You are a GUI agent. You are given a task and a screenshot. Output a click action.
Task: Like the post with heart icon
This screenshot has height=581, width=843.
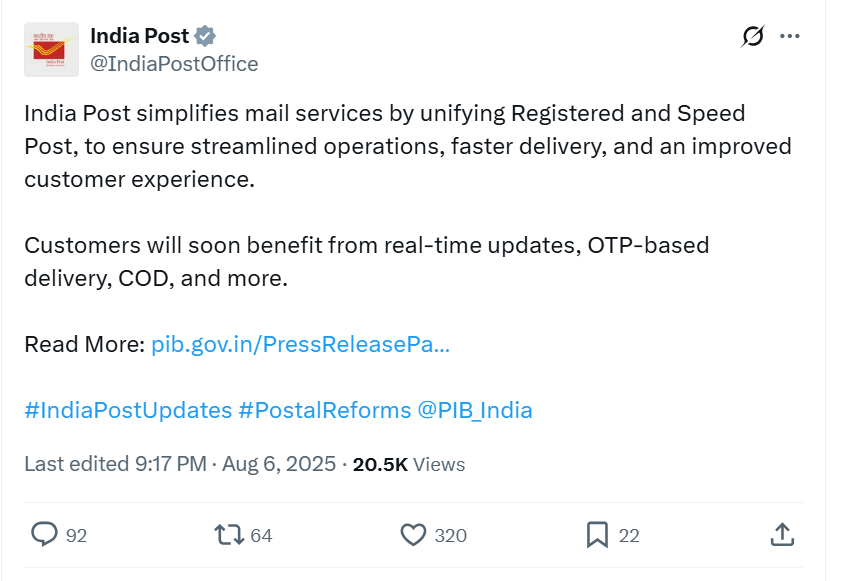pyautogui.click(x=413, y=535)
